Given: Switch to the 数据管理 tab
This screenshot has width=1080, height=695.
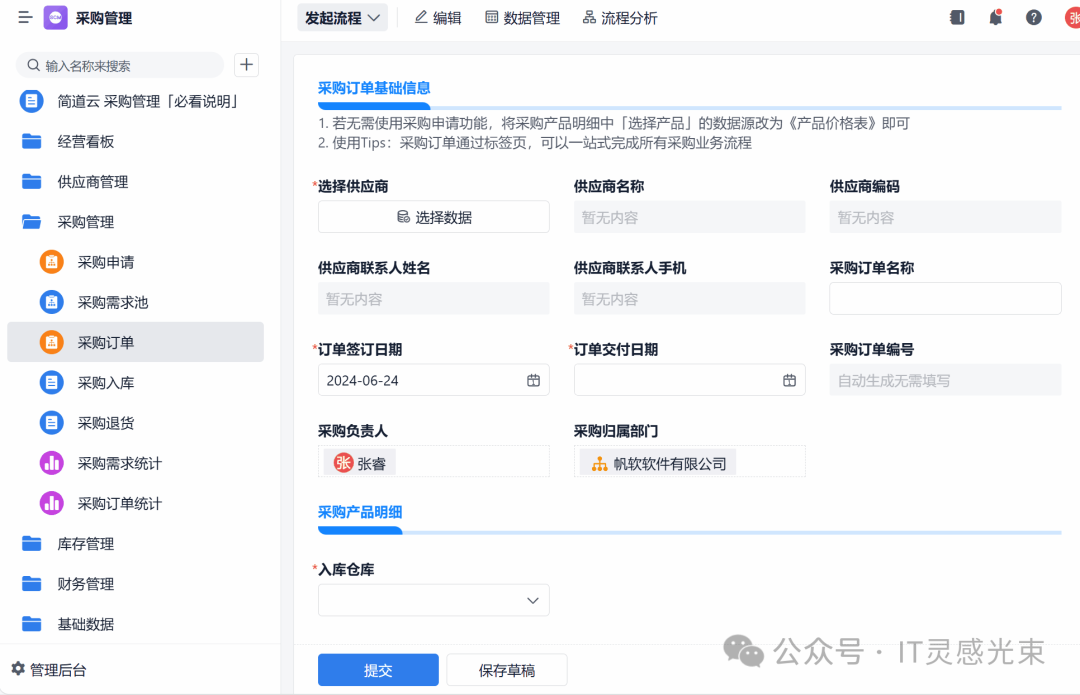Looking at the screenshot, I should tap(522, 18).
